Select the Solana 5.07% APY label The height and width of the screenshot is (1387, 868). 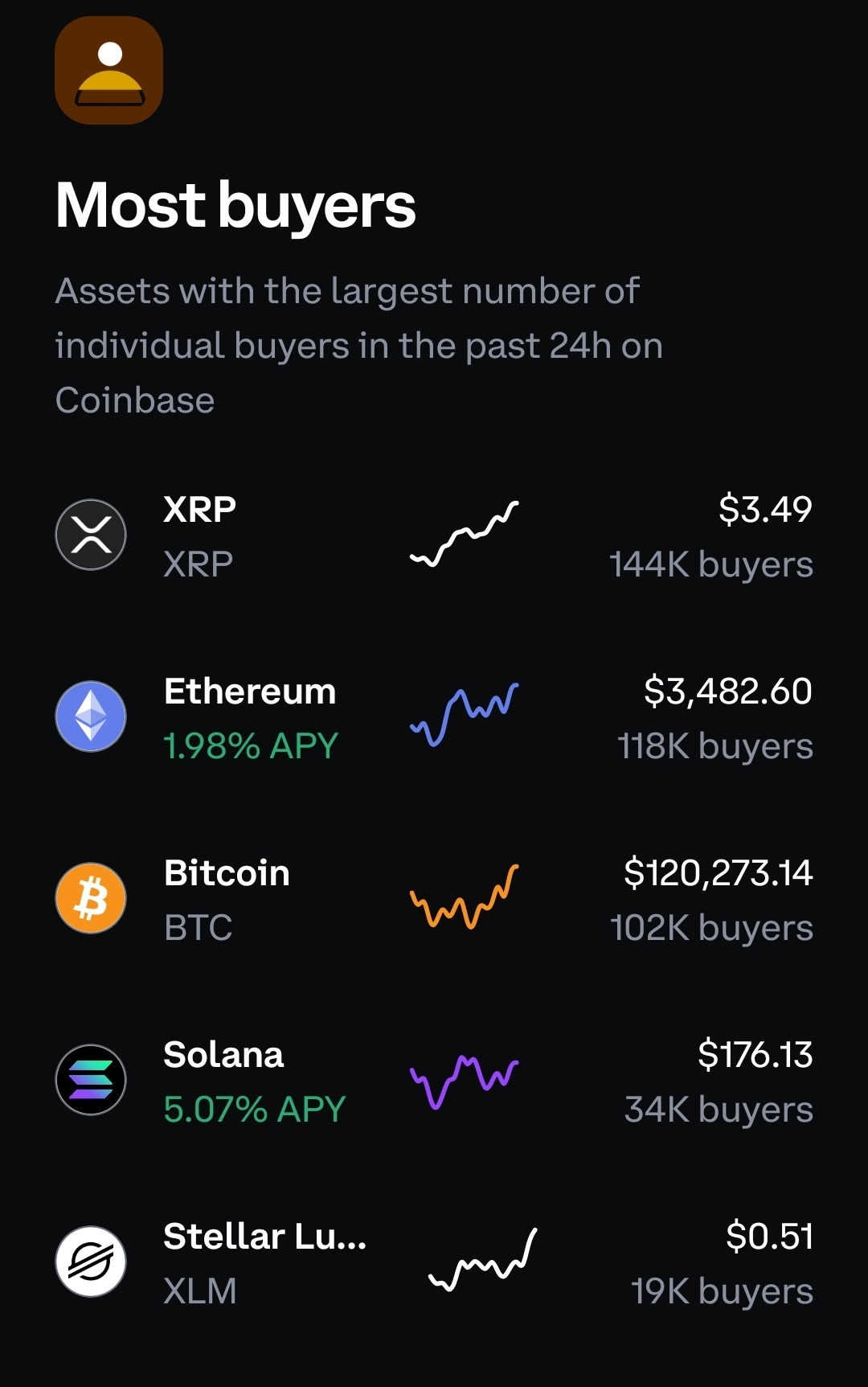coord(255,1110)
